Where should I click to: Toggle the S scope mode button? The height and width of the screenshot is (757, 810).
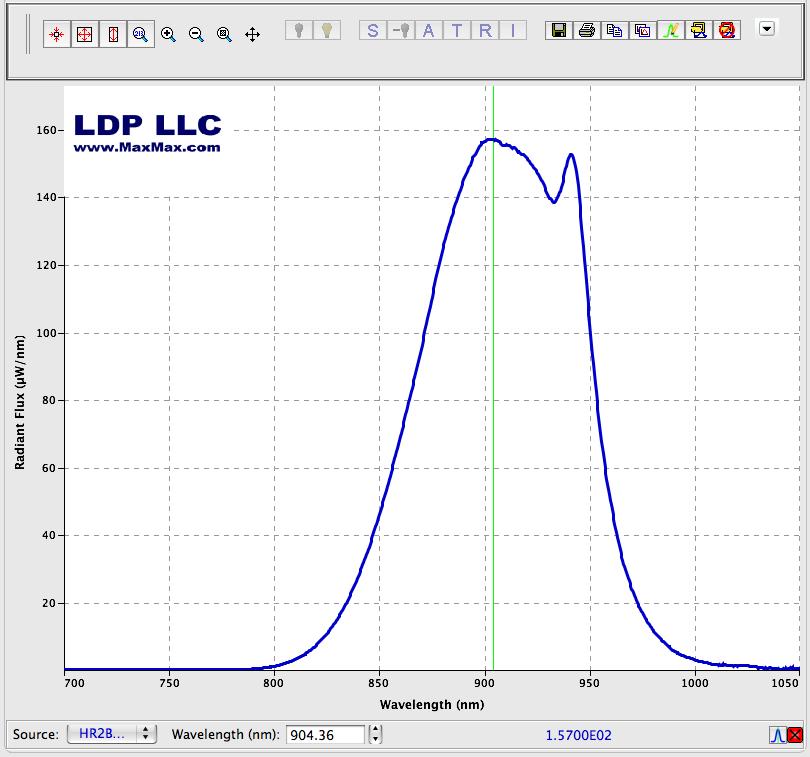click(373, 30)
